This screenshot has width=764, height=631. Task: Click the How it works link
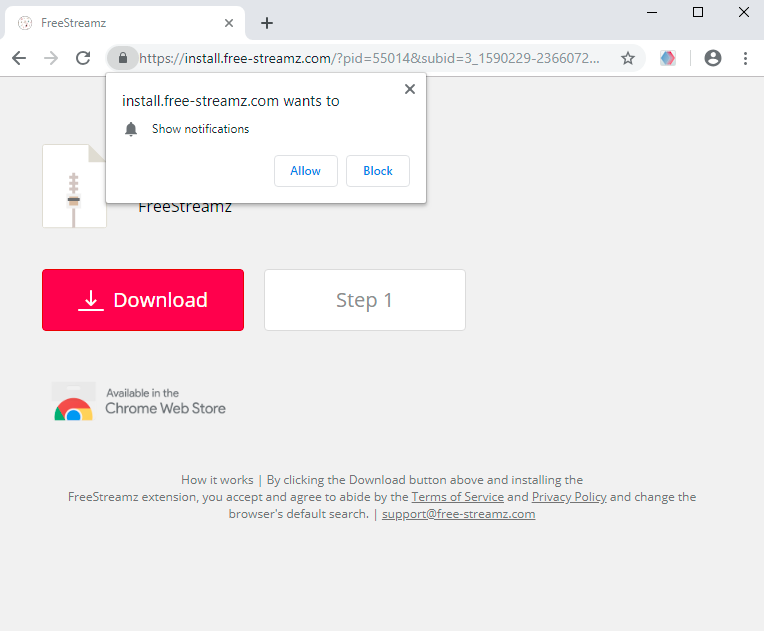217,480
